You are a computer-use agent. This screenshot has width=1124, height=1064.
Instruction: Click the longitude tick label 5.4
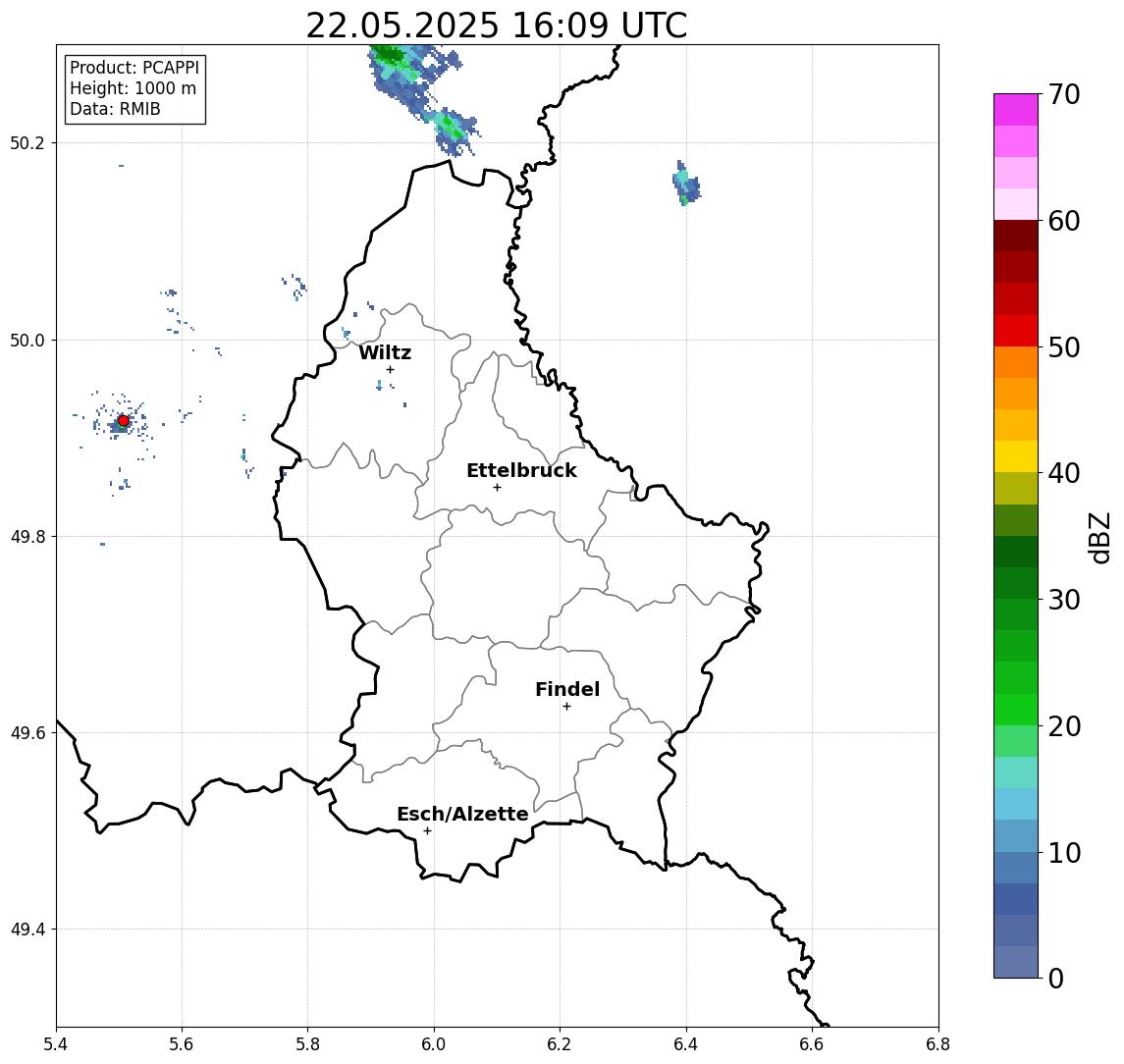(x=56, y=1044)
